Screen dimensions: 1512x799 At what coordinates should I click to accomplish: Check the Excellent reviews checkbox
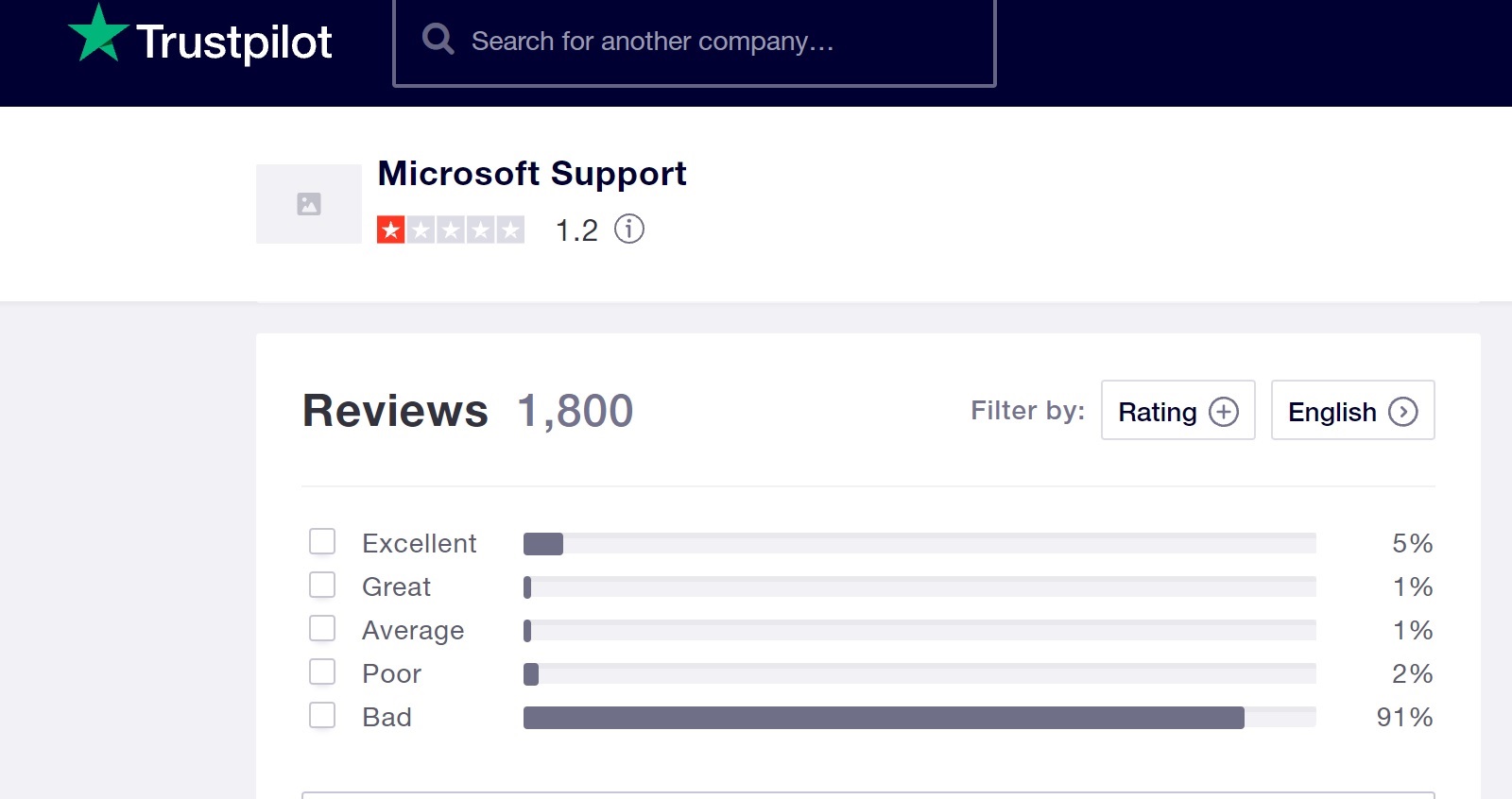(x=322, y=541)
